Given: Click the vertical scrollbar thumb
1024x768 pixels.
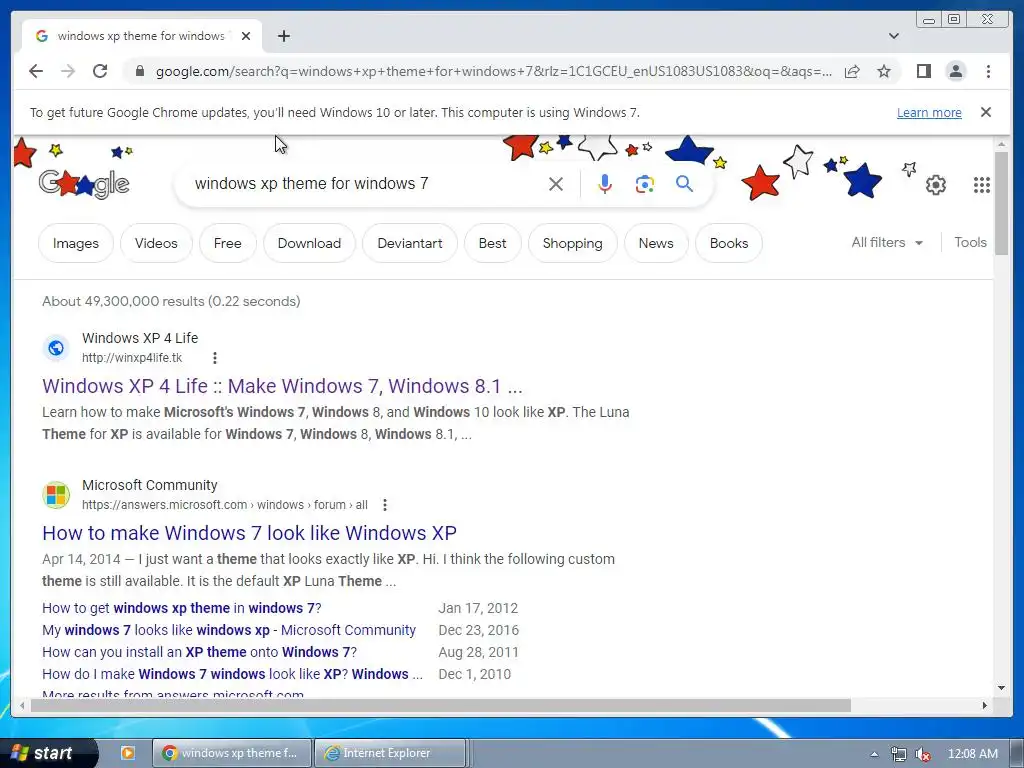Looking at the screenshot, I should pyautogui.click(x=1001, y=204).
